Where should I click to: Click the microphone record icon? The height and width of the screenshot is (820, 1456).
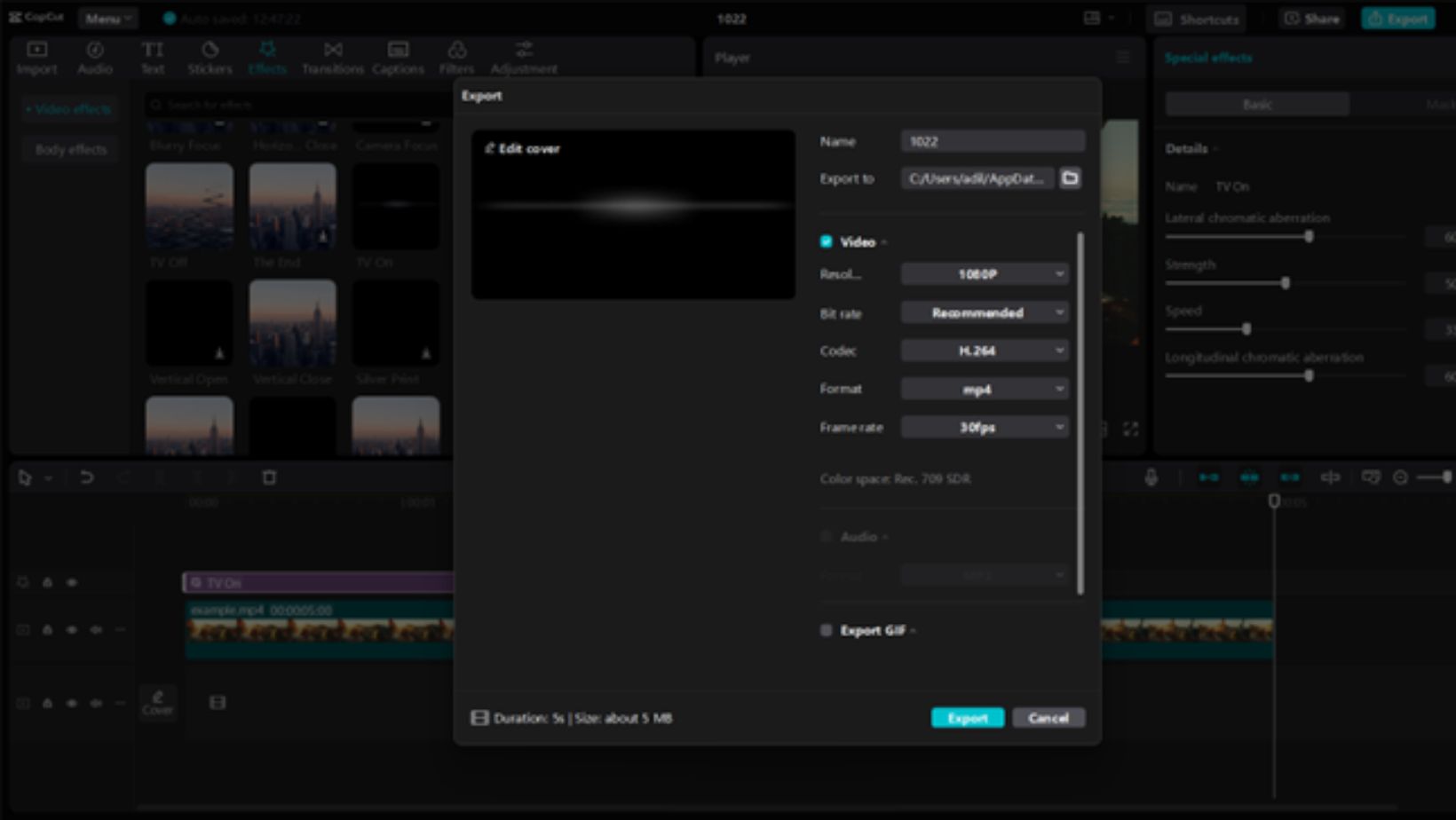[1151, 477]
